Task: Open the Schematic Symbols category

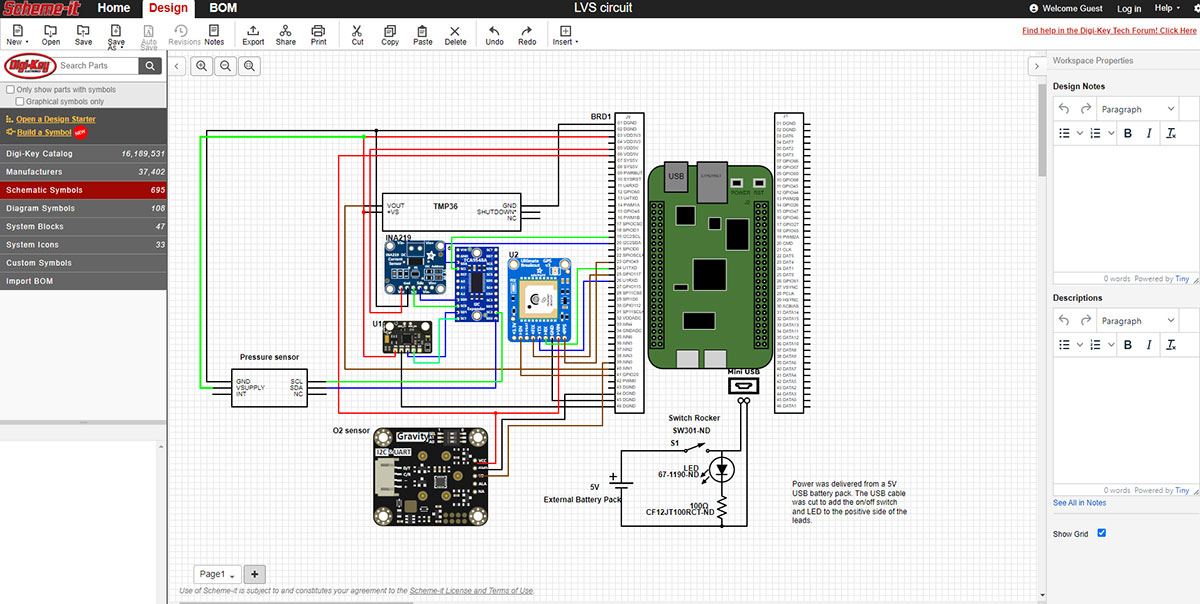Action: pyautogui.click(x=83, y=190)
